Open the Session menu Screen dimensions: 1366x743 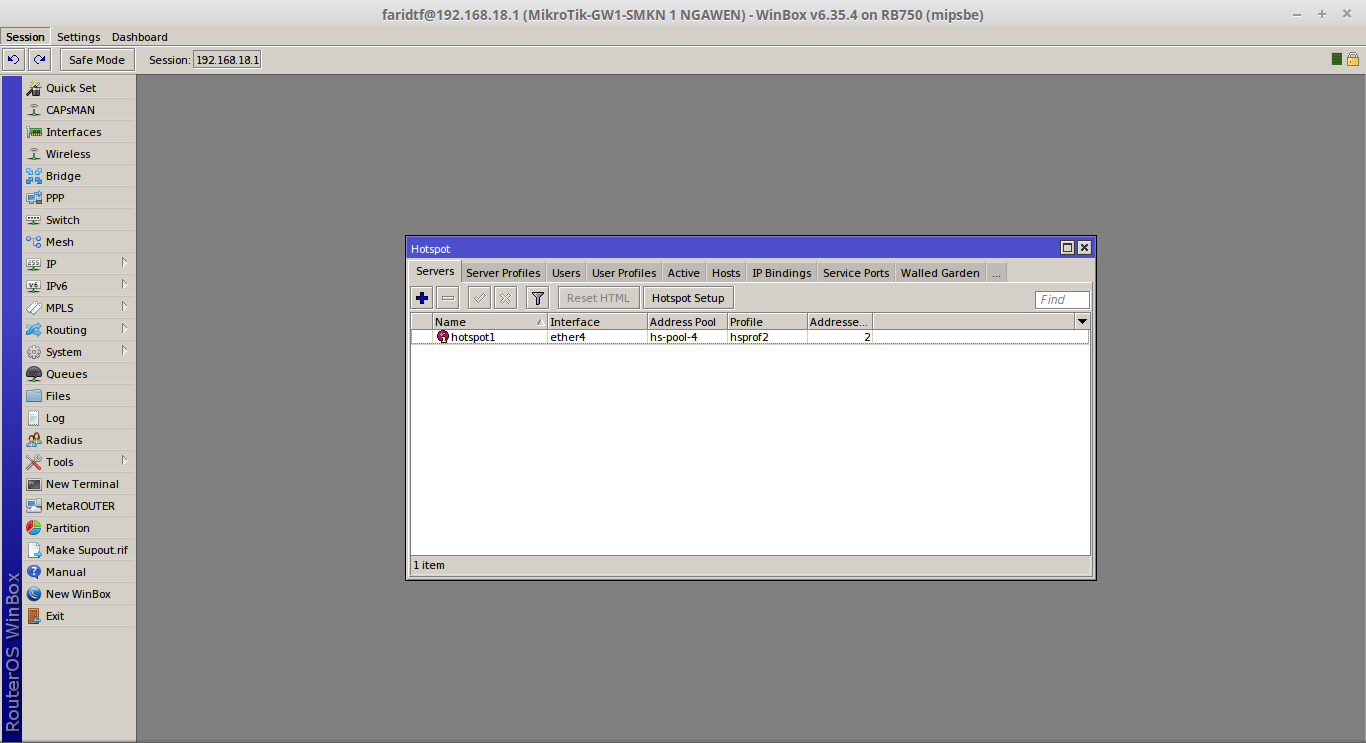pos(25,37)
